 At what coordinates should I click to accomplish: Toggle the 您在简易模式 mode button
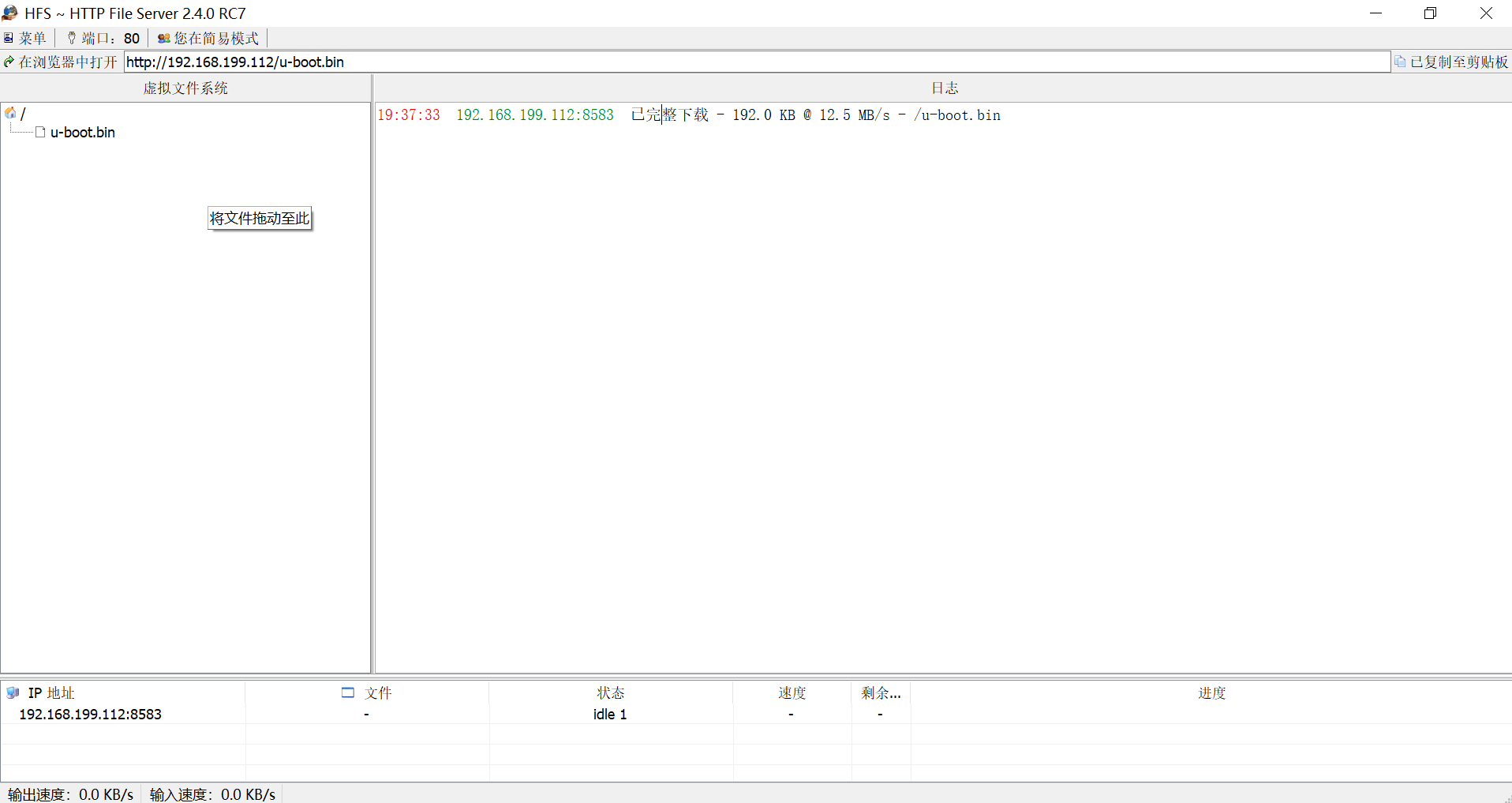(x=208, y=38)
